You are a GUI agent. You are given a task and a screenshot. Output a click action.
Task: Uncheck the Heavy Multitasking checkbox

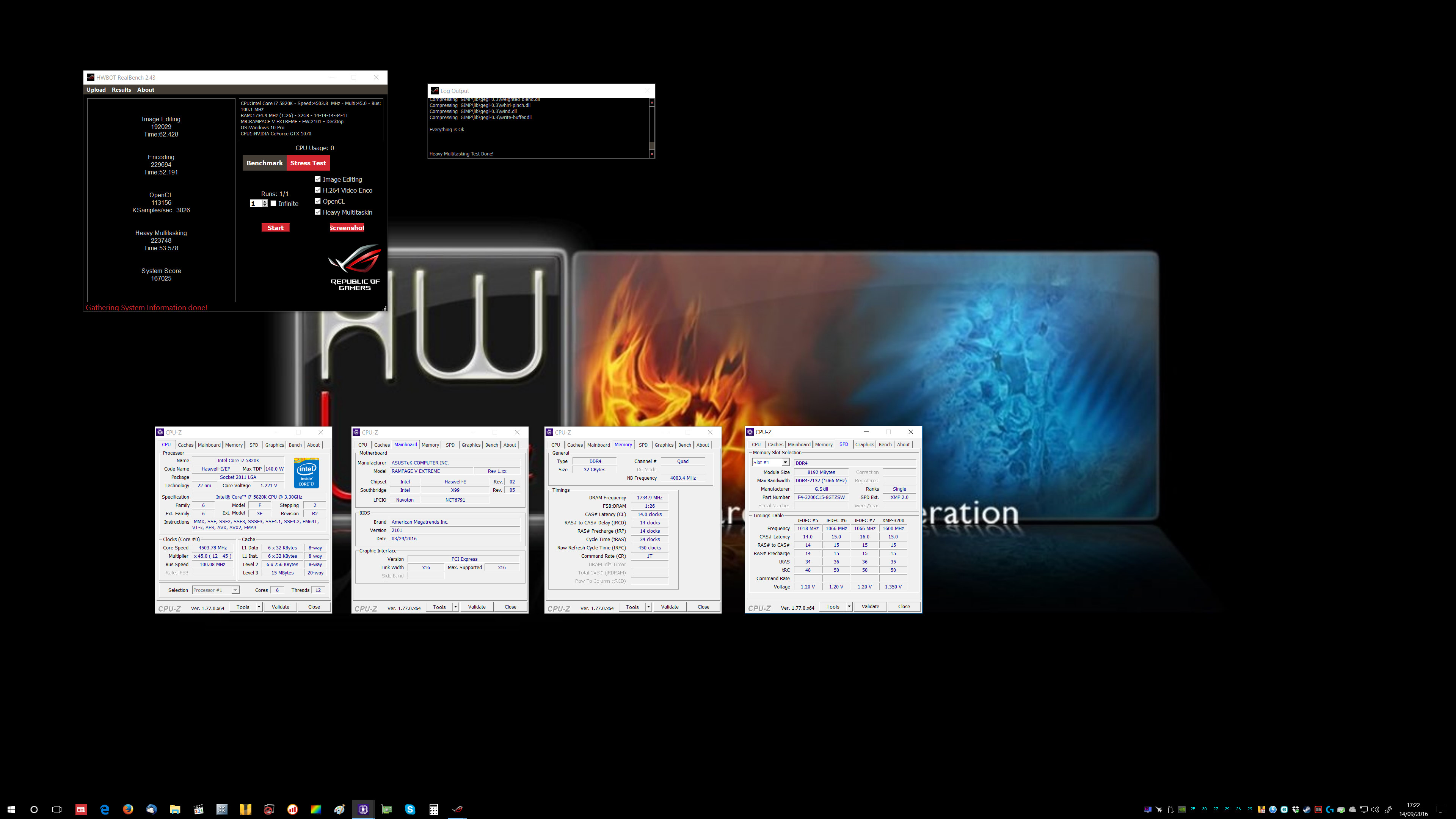pos(318,212)
